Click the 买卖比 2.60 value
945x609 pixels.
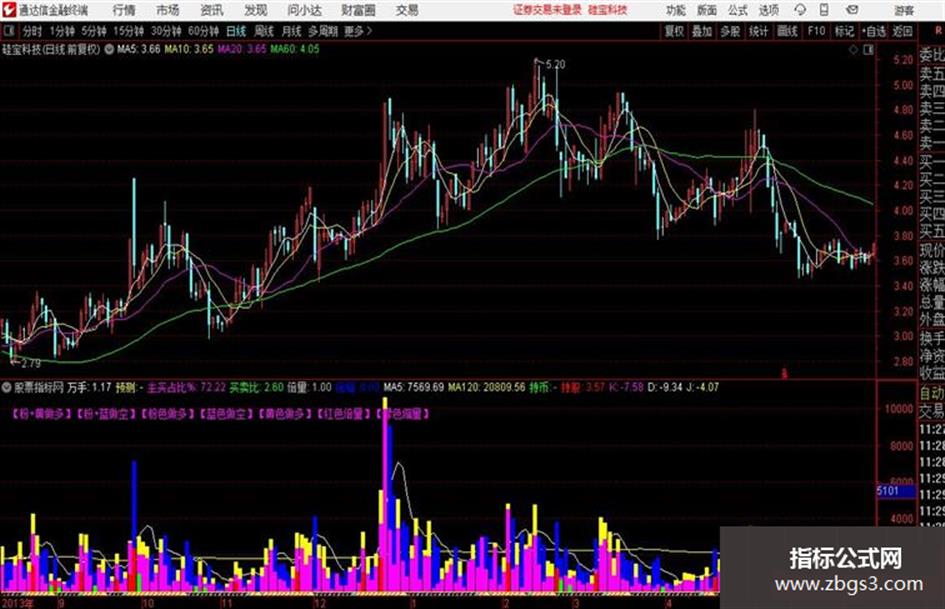click(x=257, y=387)
